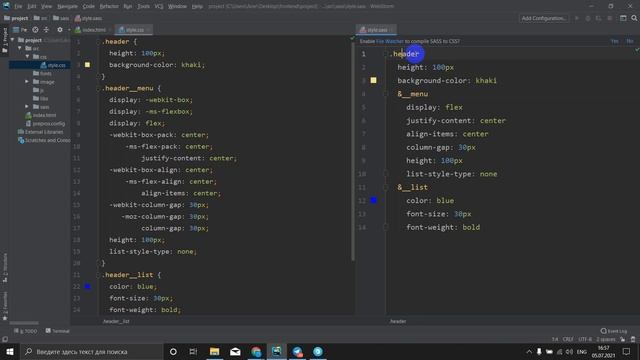Collapse the css folder in tree
640x360 pixels.
(x=27, y=57)
